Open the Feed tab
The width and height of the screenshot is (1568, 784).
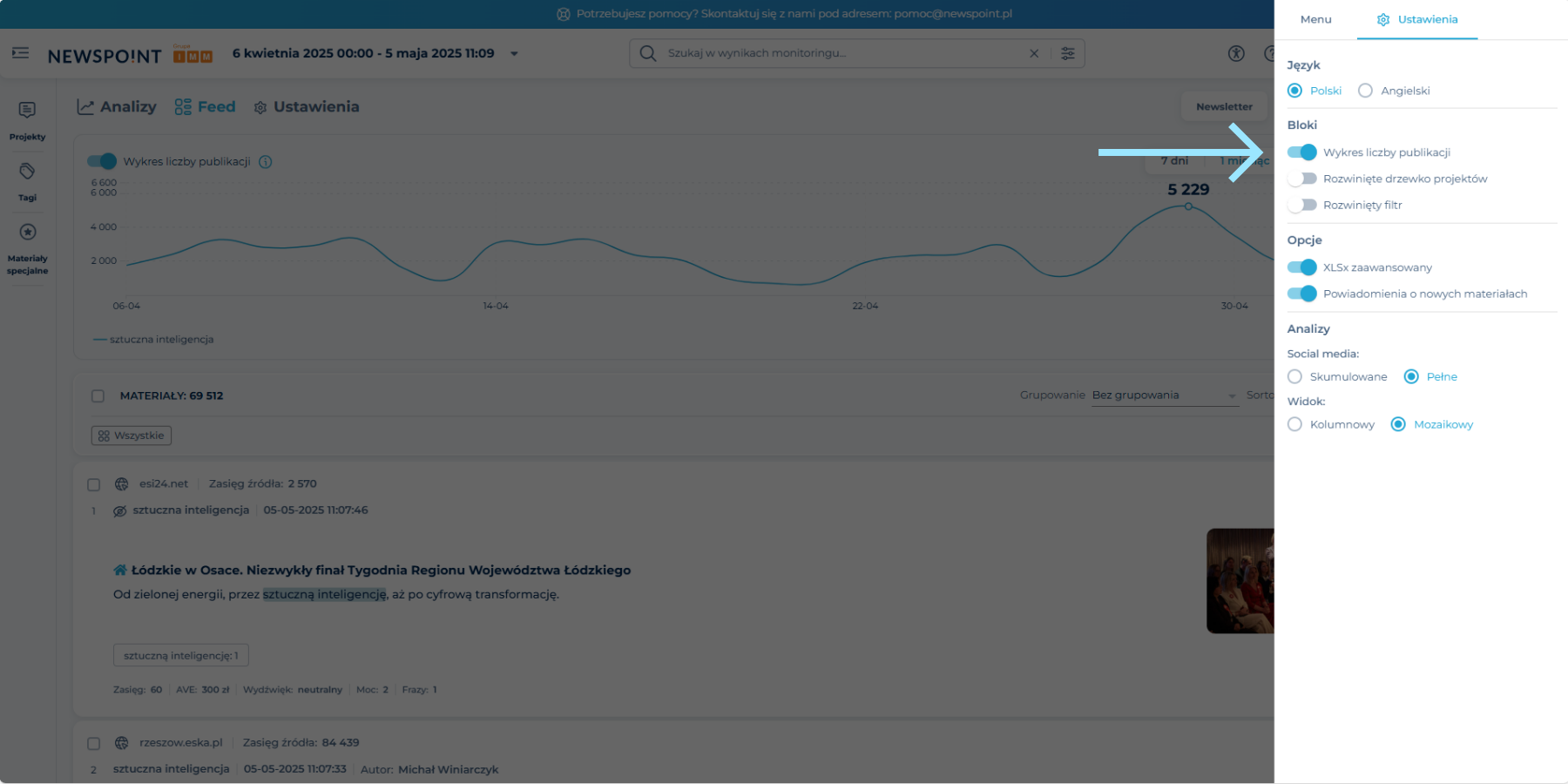(x=205, y=107)
